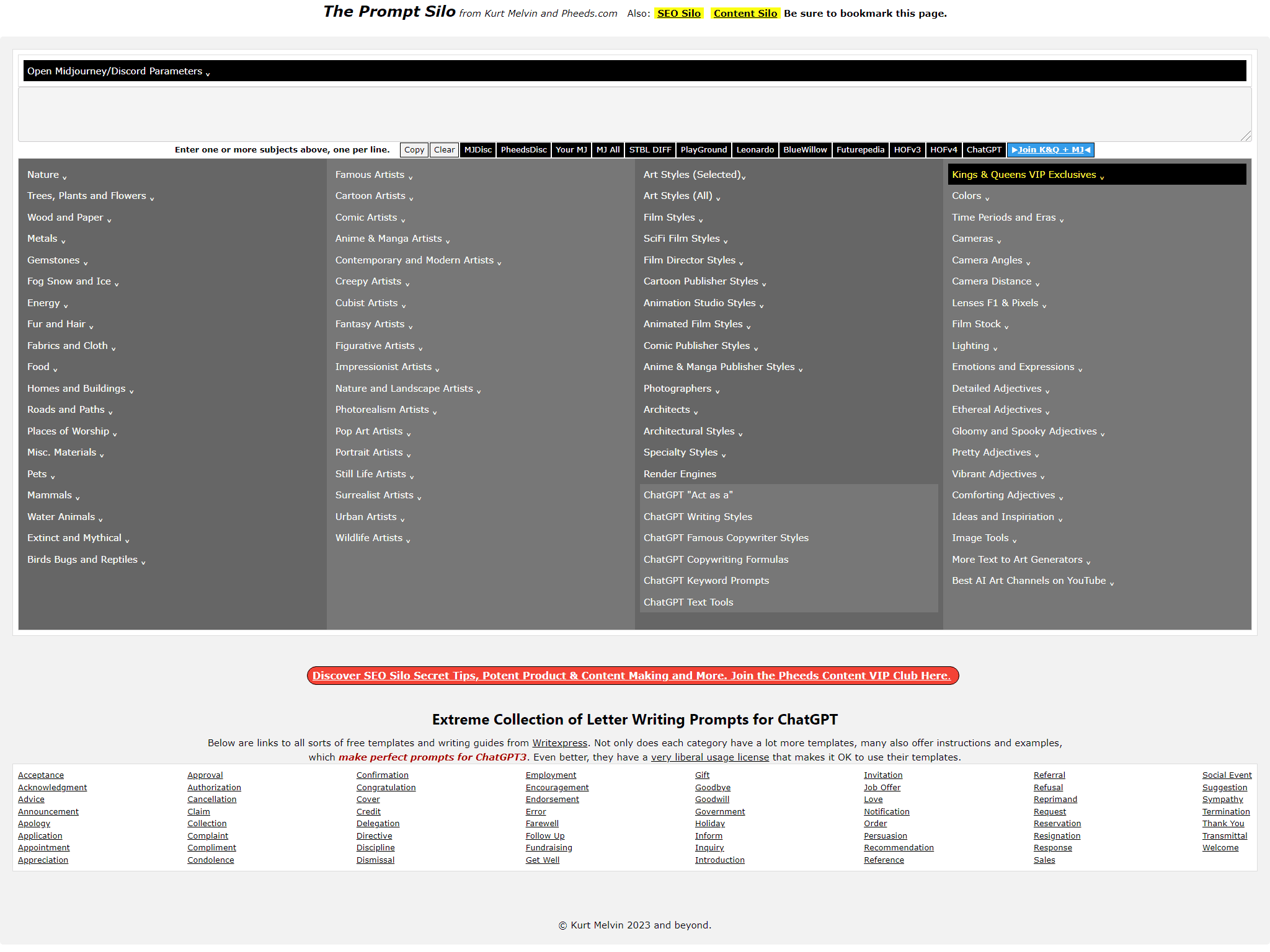The height and width of the screenshot is (952, 1270).
Task: Open the Thank You letter link
Action: coord(1223,824)
